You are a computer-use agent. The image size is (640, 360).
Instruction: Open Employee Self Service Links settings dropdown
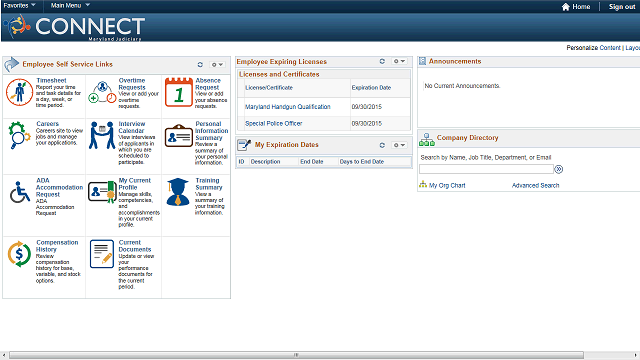tap(217, 64)
